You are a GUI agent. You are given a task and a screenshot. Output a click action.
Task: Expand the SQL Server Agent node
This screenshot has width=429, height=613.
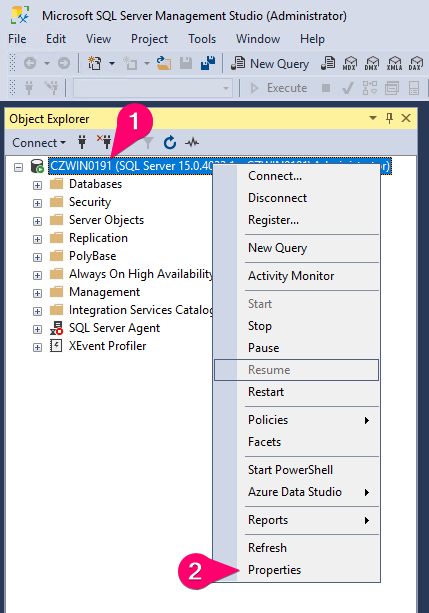37,329
